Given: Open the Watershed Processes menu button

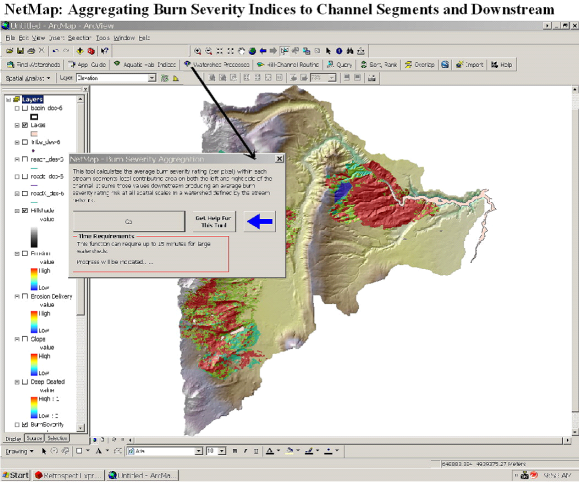Looking at the screenshot, I should coord(217,65).
